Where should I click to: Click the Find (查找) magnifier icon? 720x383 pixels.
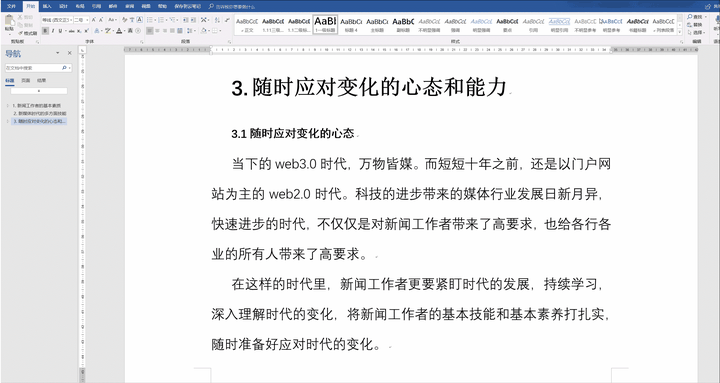tap(690, 17)
